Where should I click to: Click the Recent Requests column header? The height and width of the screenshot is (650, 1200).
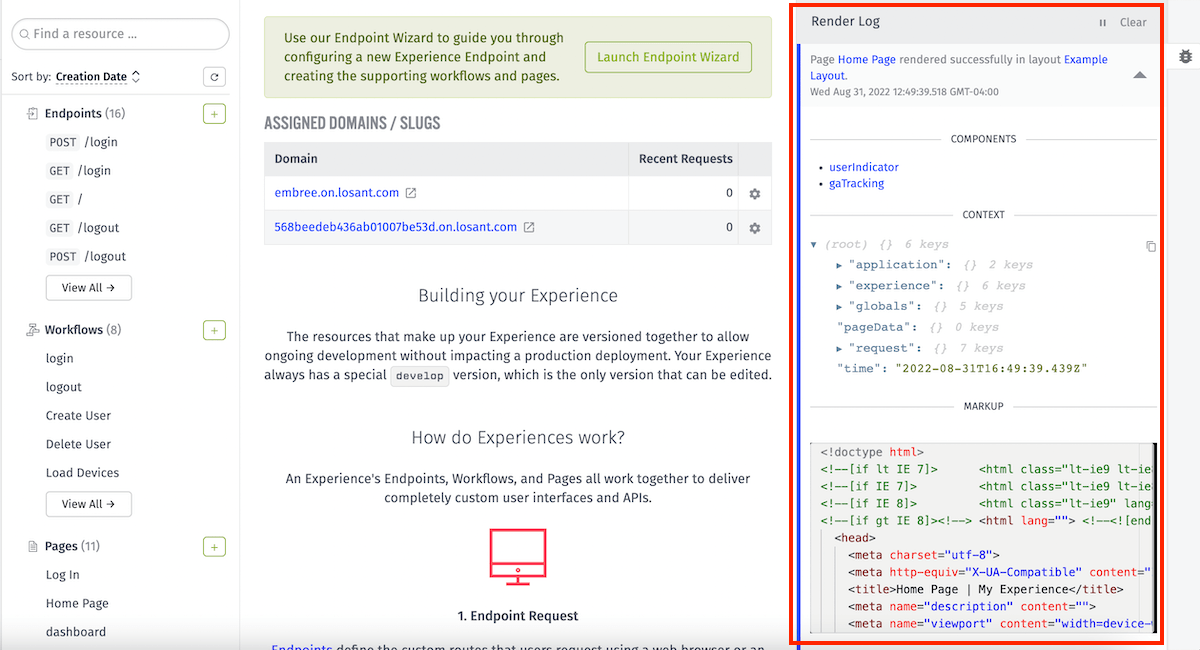pyautogui.click(x=686, y=159)
